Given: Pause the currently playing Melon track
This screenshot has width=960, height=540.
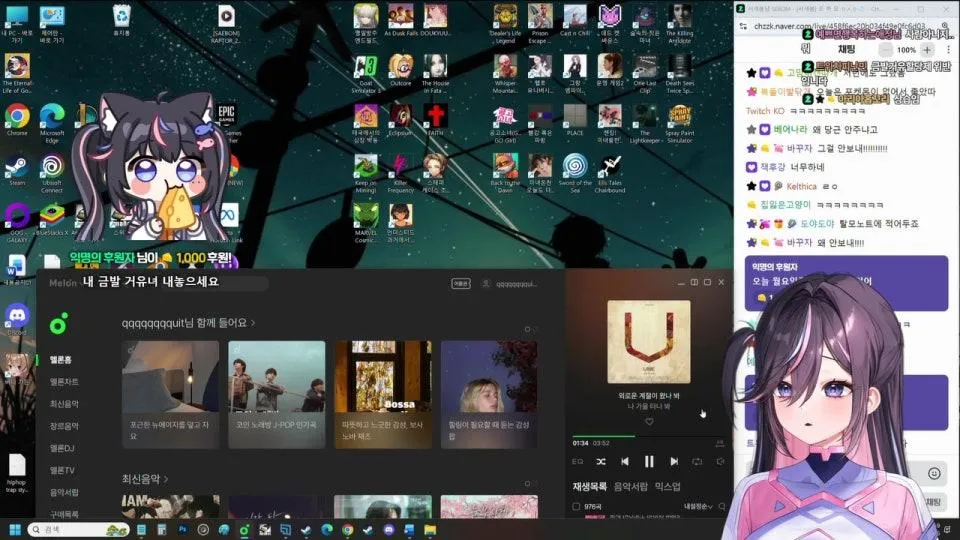Looking at the screenshot, I should click(x=649, y=461).
